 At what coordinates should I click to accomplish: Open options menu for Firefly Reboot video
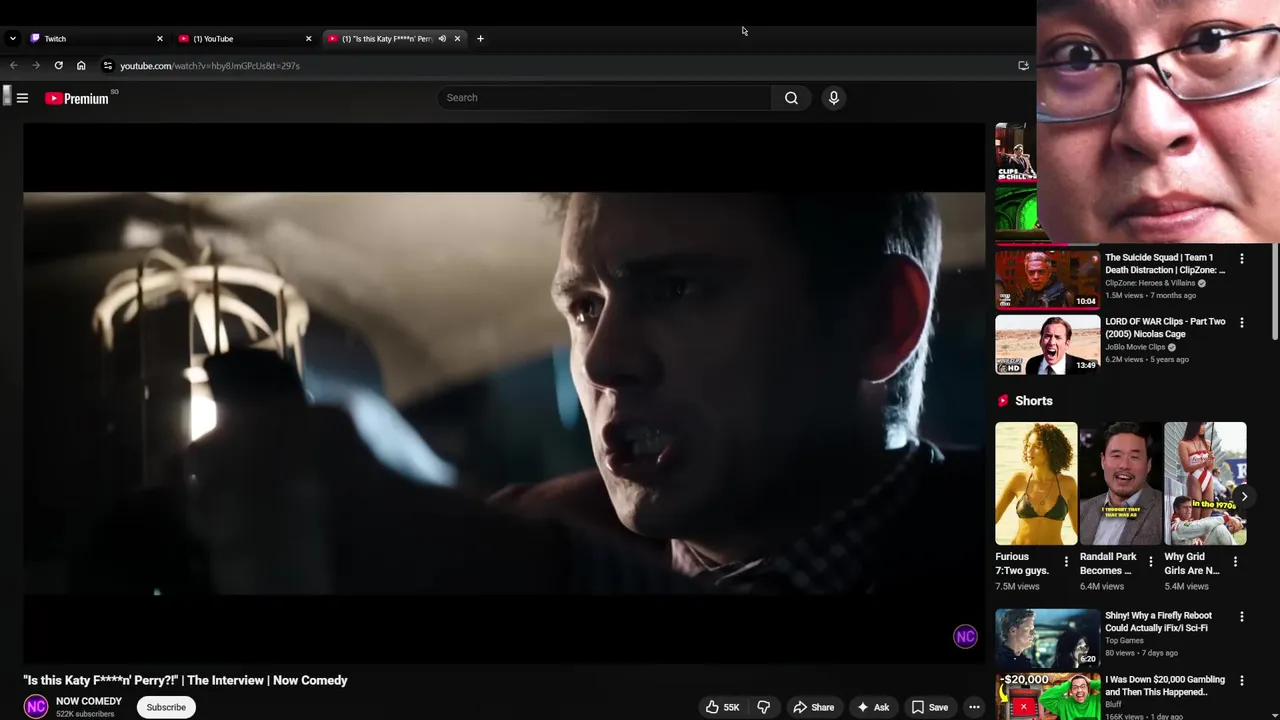click(1242, 617)
